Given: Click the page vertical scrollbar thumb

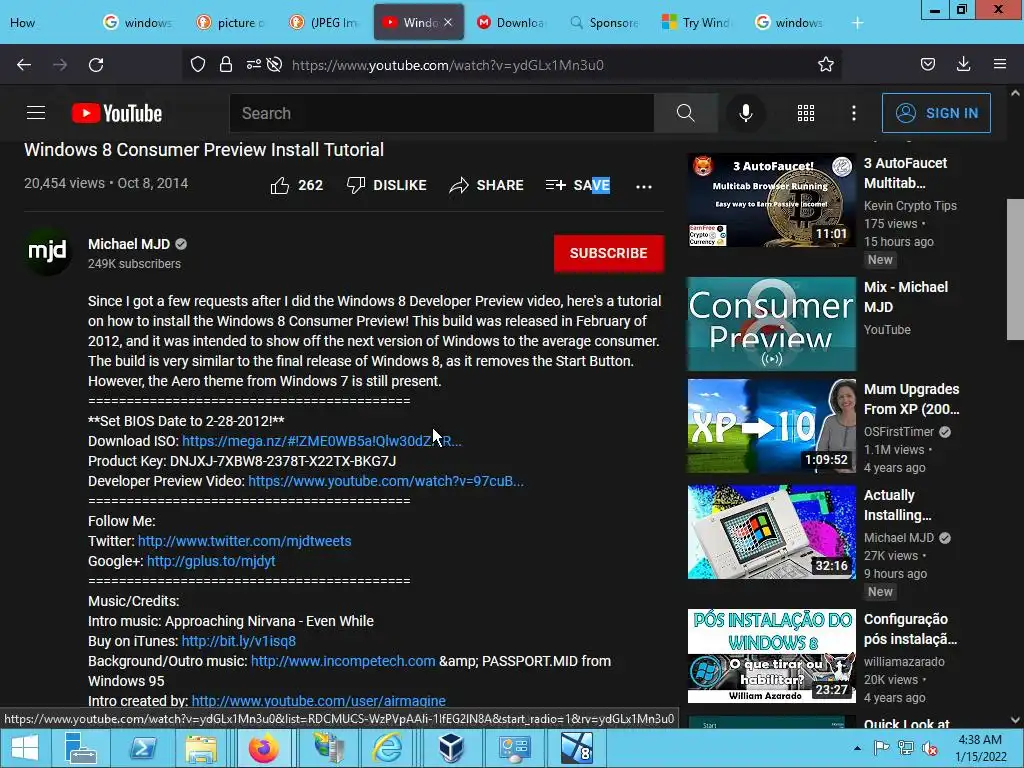Looking at the screenshot, I should pyautogui.click(x=1015, y=269).
